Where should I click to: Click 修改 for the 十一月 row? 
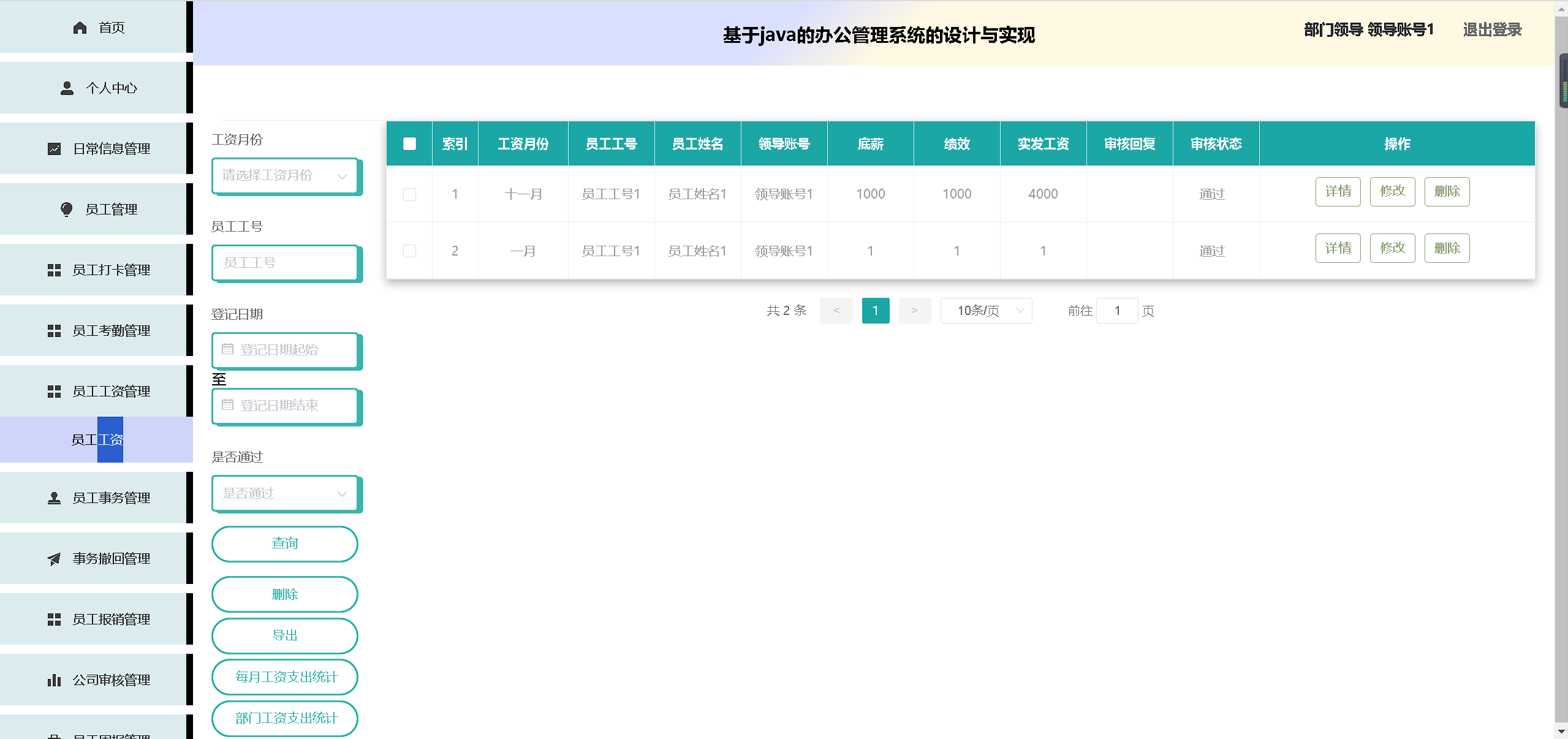pyautogui.click(x=1393, y=192)
